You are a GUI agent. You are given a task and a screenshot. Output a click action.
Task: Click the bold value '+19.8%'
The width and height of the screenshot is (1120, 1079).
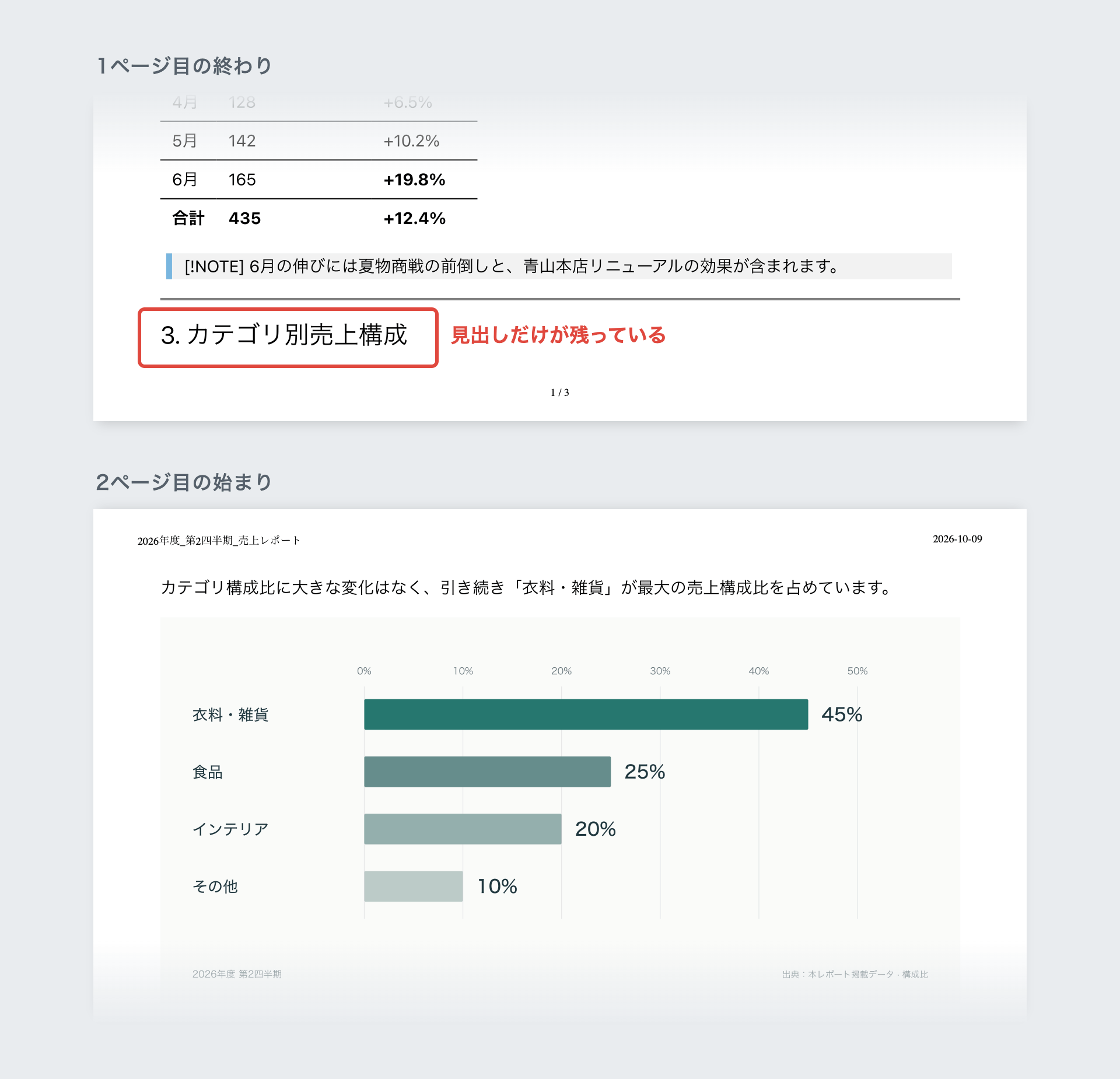point(414,180)
